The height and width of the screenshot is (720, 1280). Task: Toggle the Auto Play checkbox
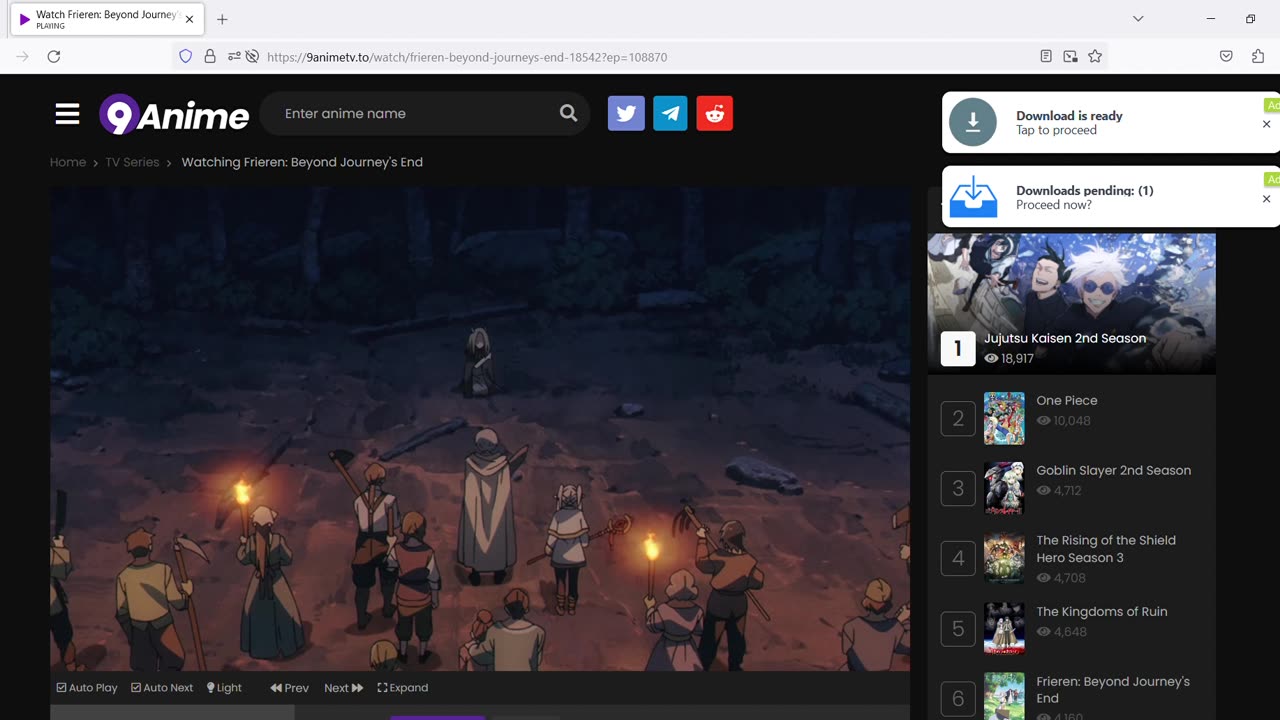point(87,688)
